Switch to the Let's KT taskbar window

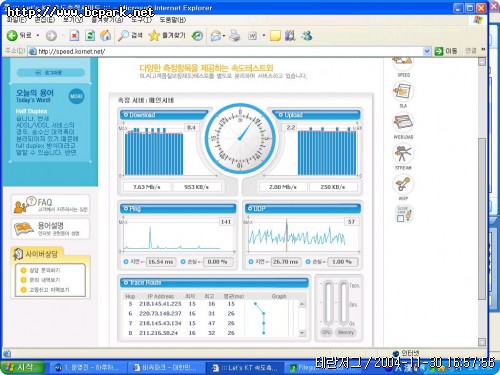tap(246, 368)
